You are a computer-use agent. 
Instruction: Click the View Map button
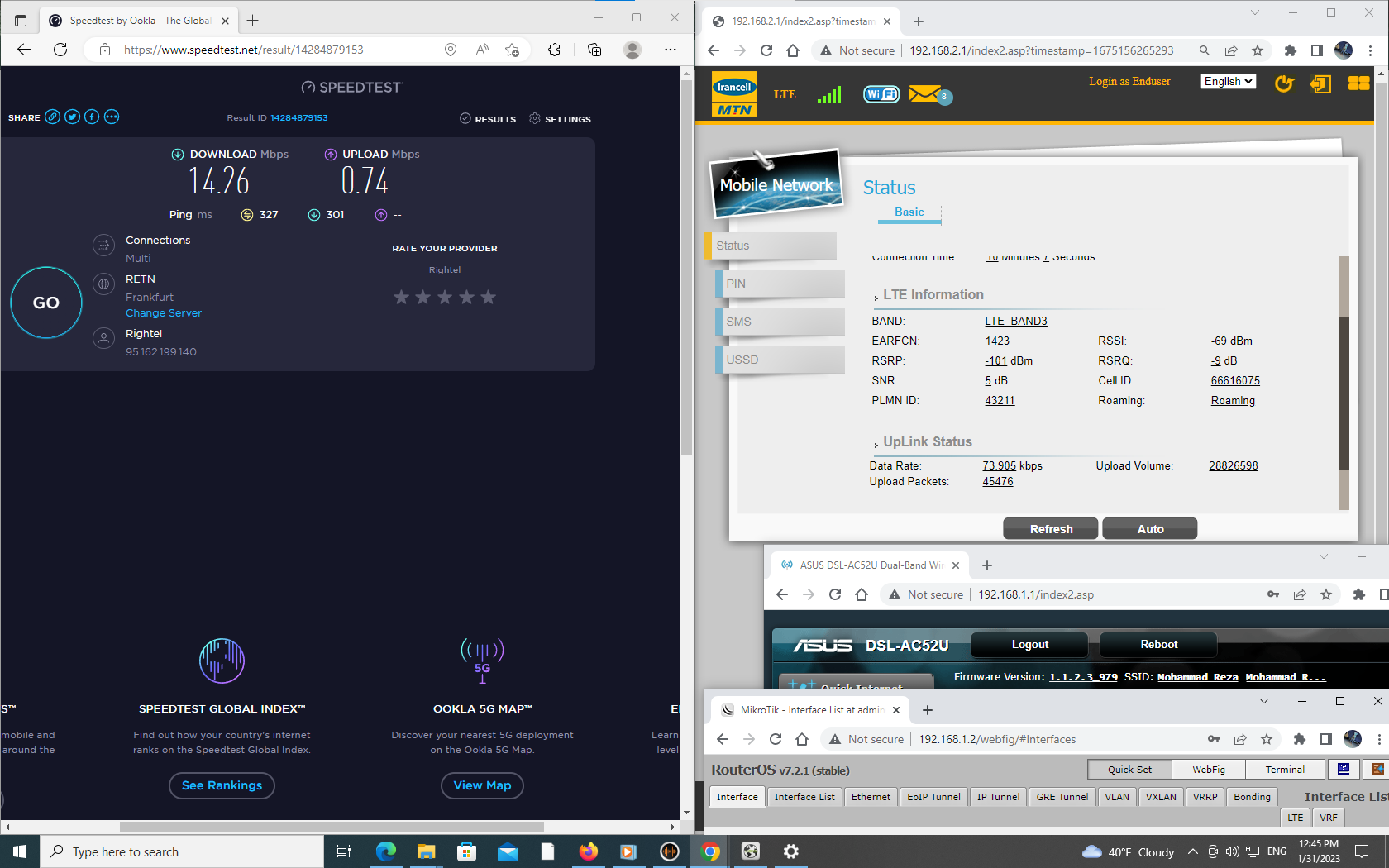click(x=482, y=785)
